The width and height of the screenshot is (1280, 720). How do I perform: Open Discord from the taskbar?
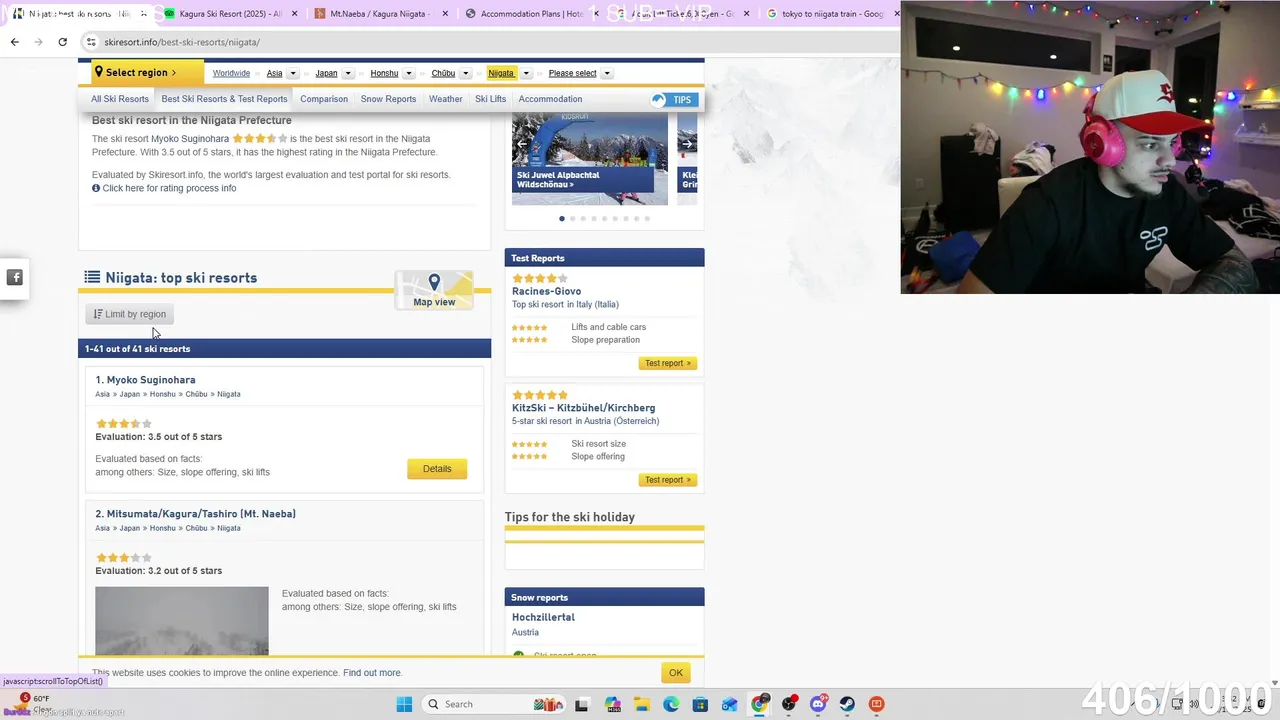(x=818, y=704)
